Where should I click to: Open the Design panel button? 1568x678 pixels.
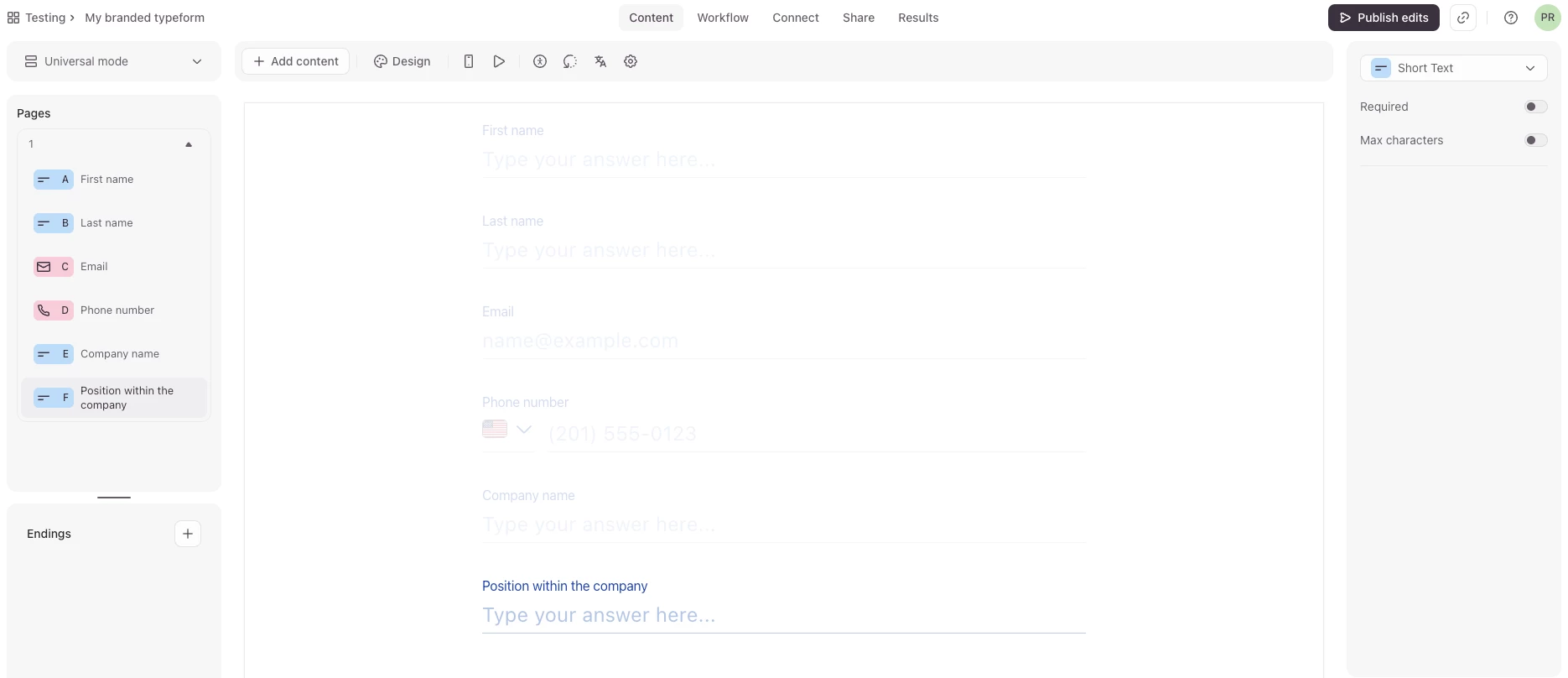click(402, 61)
